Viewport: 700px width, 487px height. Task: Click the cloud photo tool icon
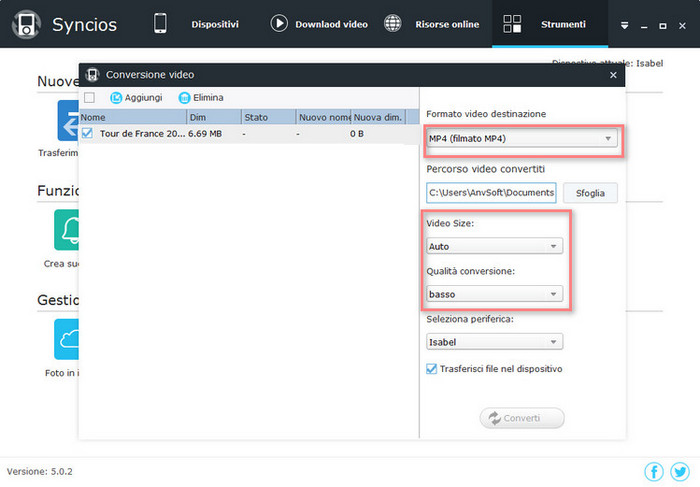tap(66, 339)
